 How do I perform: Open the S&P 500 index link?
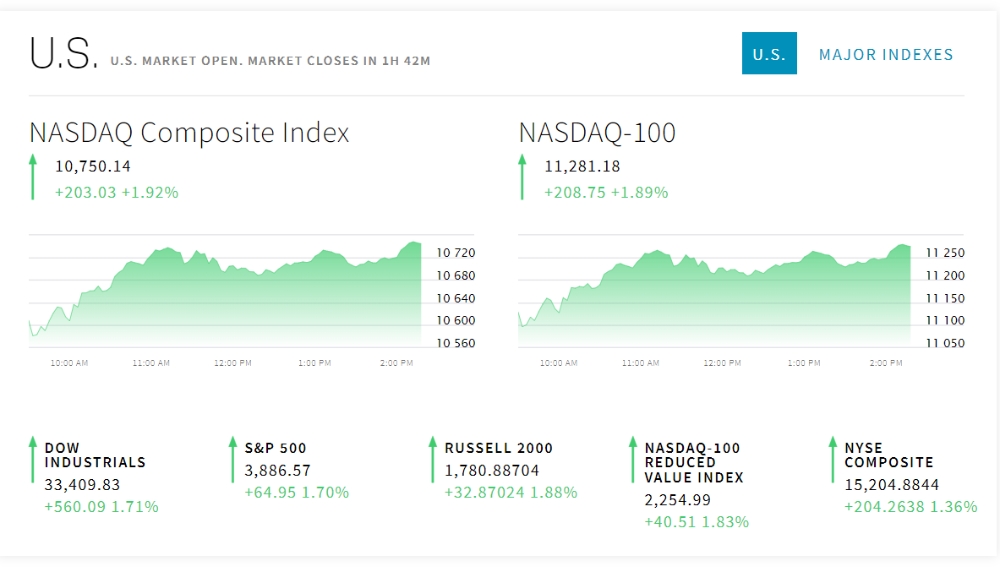click(x=276, y=448)
